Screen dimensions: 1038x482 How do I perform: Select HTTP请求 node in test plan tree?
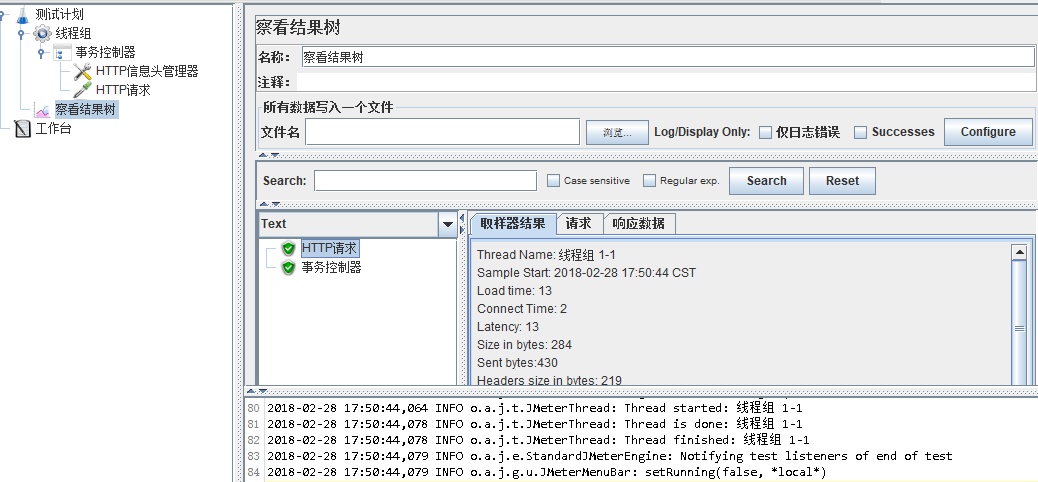(123, 90)
